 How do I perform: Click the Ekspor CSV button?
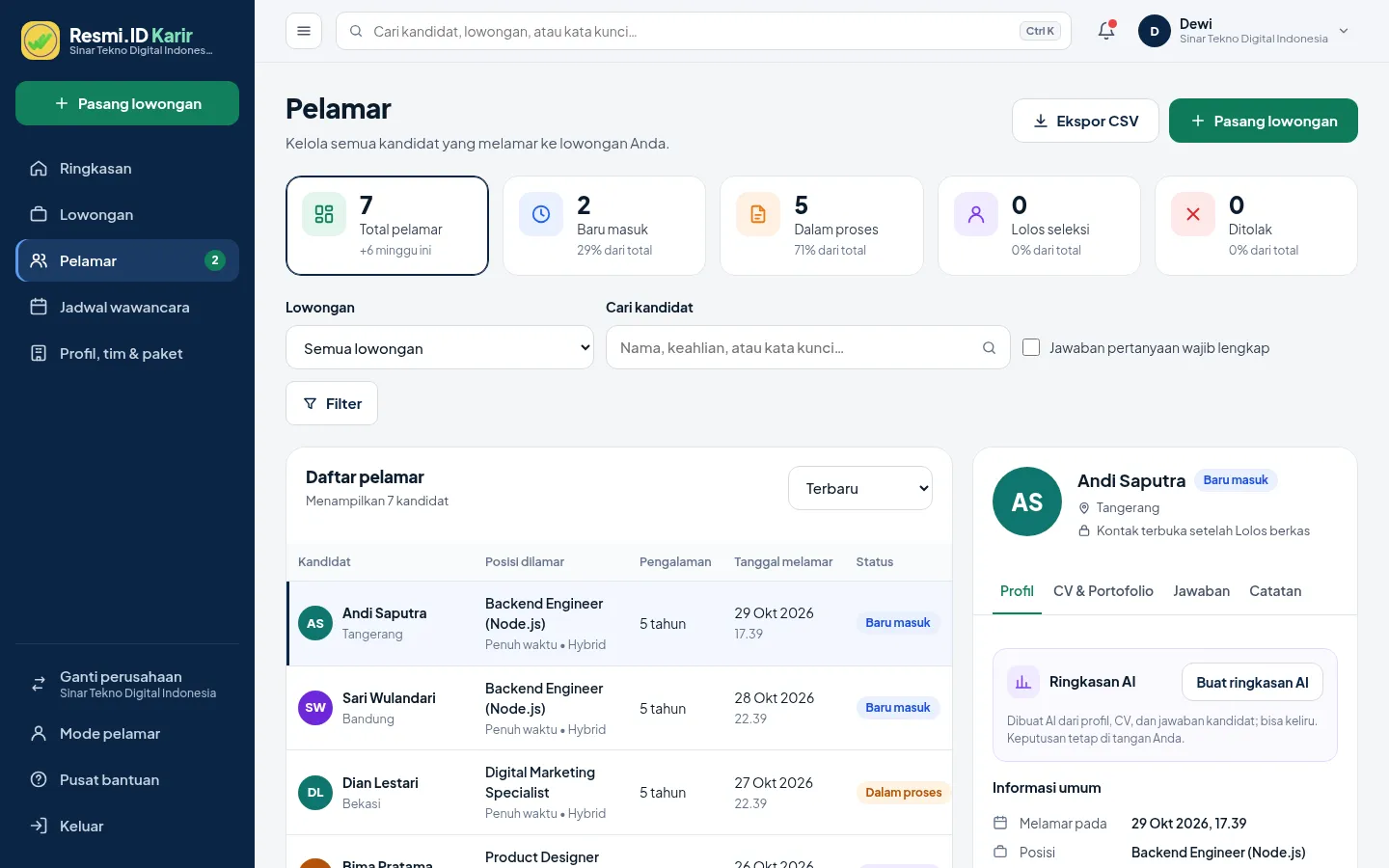coord(1085,121)
